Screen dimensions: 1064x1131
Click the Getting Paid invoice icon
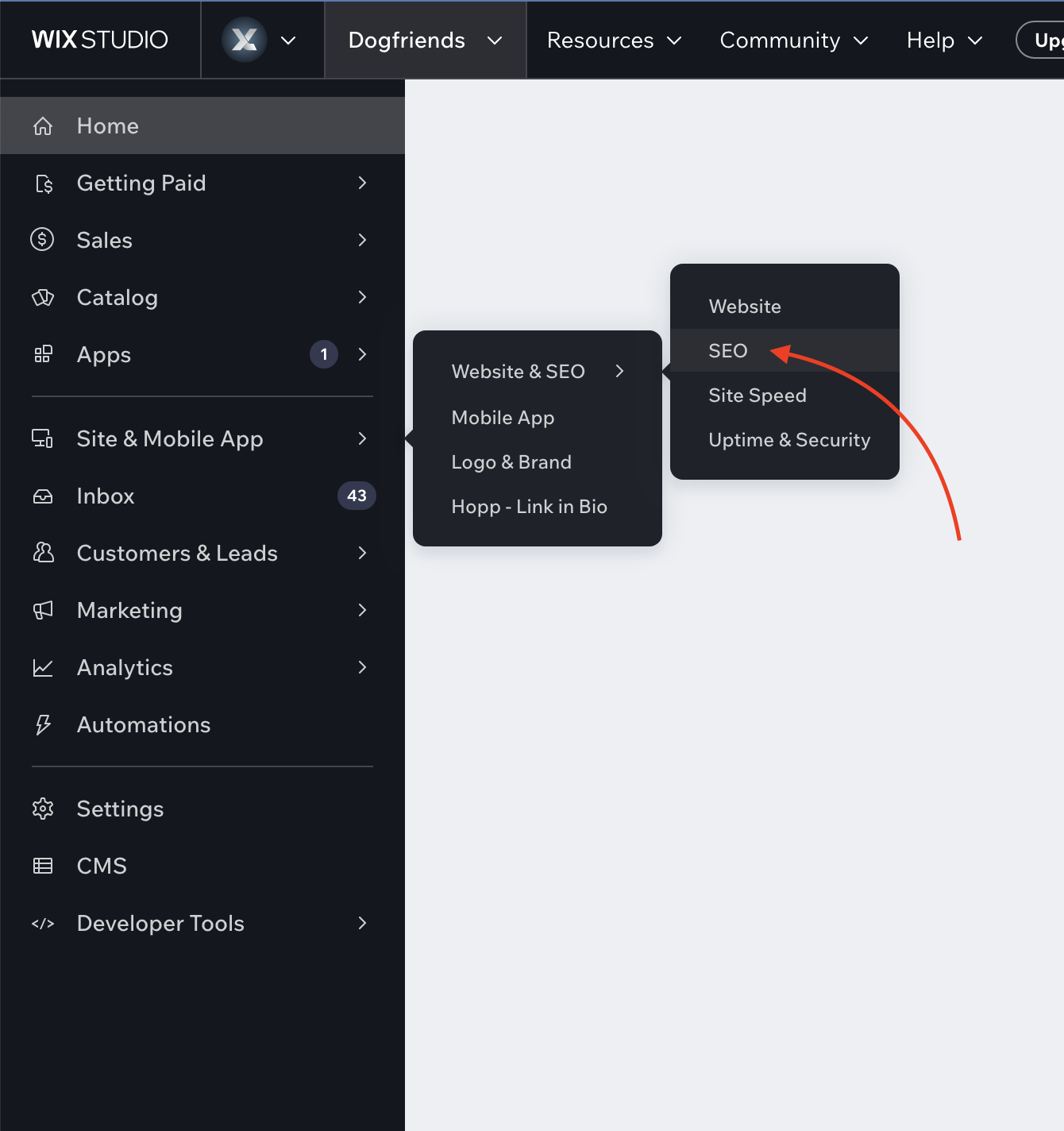[44, 183]
